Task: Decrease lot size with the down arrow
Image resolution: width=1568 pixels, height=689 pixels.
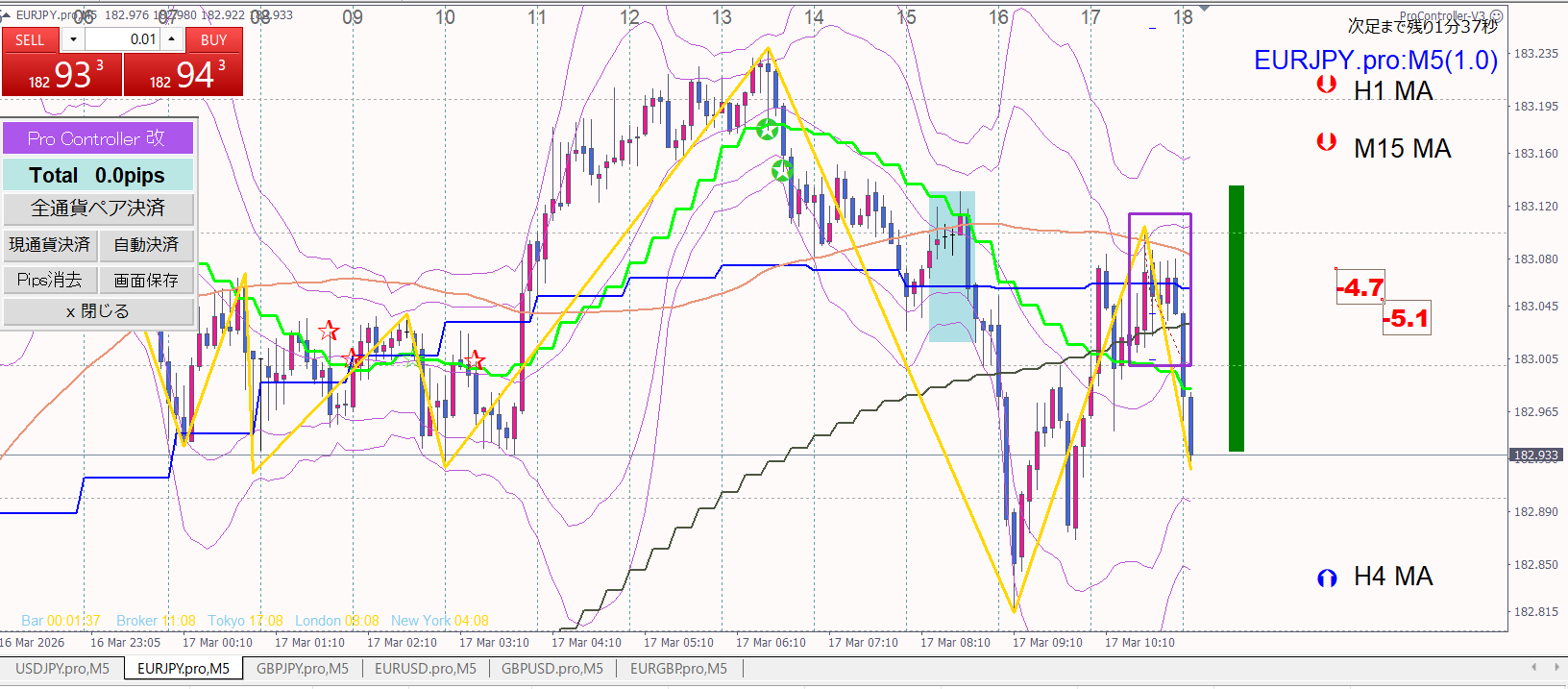Action: pos(73,39)
